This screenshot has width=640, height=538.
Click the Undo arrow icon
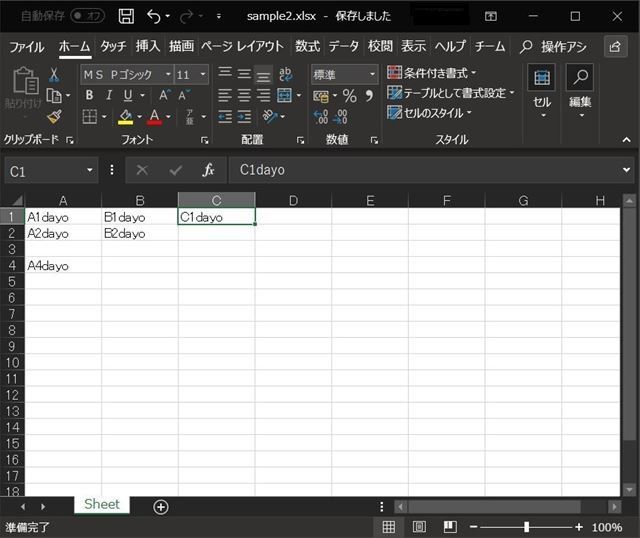tap(153, 16)
